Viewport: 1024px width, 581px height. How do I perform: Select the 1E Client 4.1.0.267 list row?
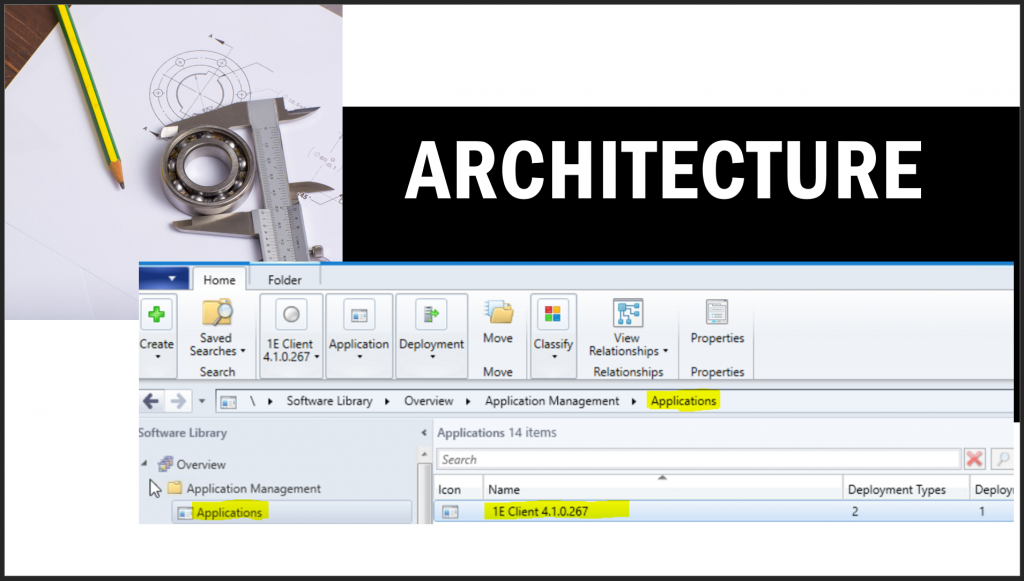pos(724,512)
